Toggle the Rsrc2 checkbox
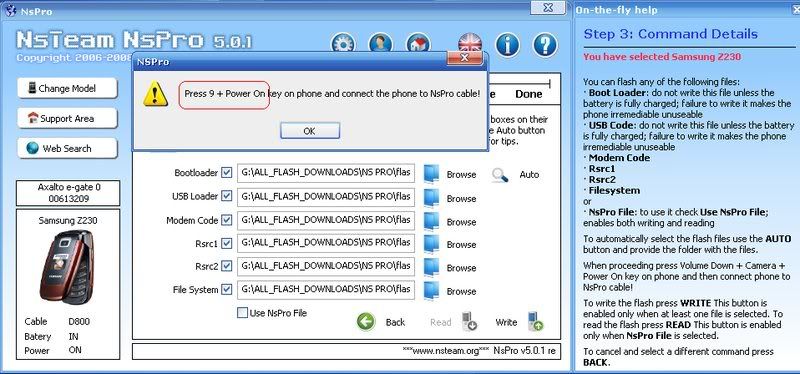Viewport: 800px width, 374px height. click(227, 266)
